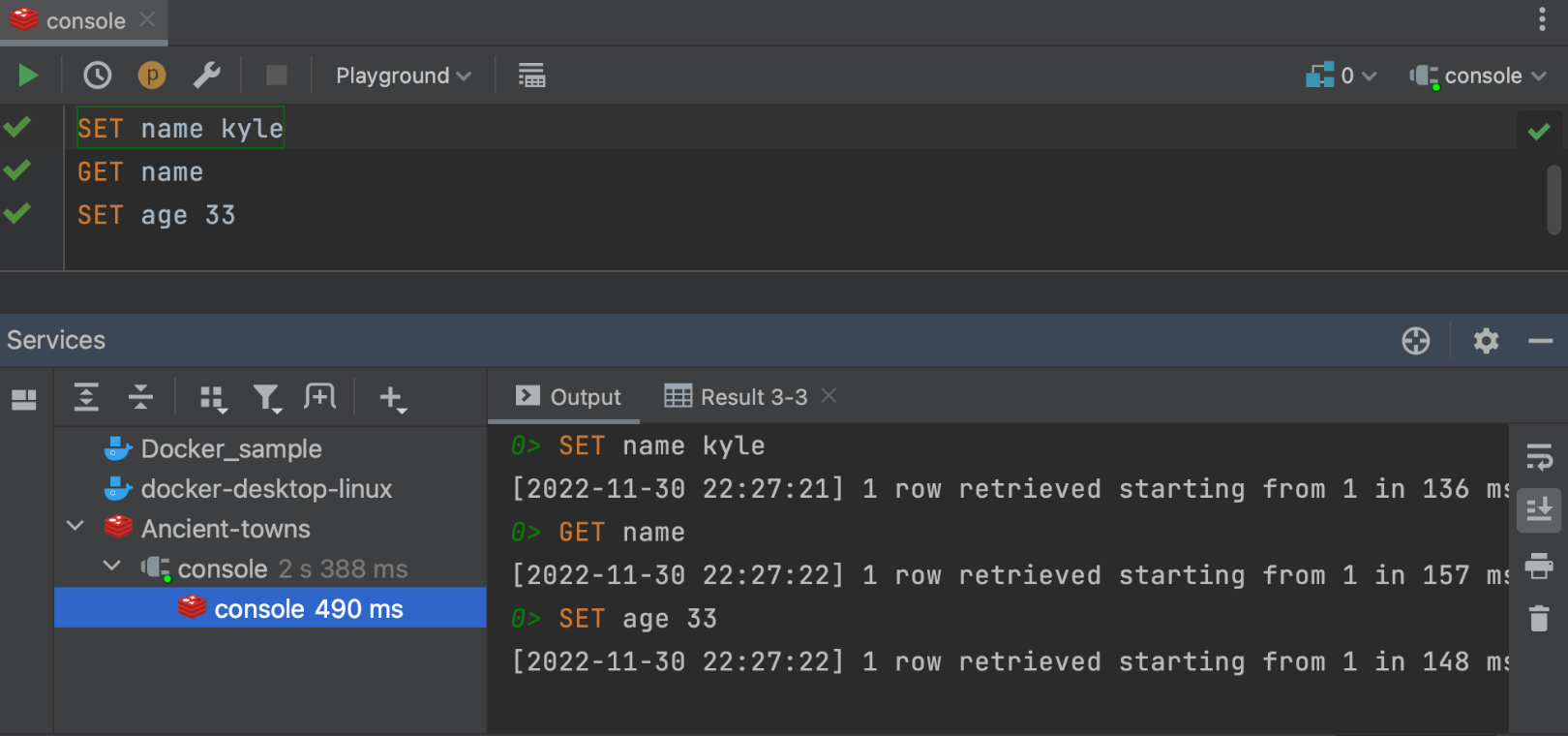Click the Collapse All icon in Services
The image size is (1568, 736).
(140, 397)
